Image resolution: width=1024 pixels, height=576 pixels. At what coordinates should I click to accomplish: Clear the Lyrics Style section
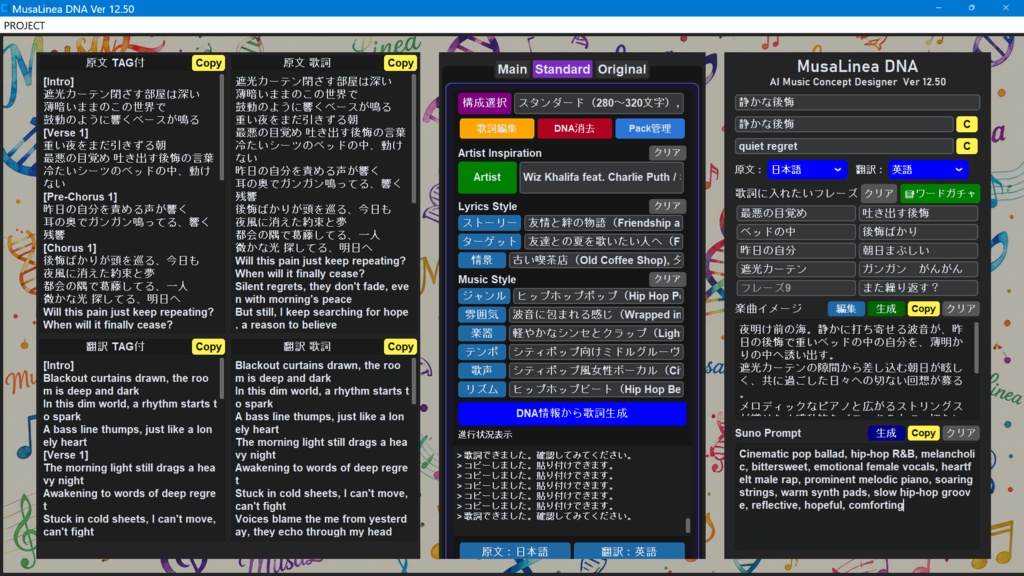tap(667, 206)
